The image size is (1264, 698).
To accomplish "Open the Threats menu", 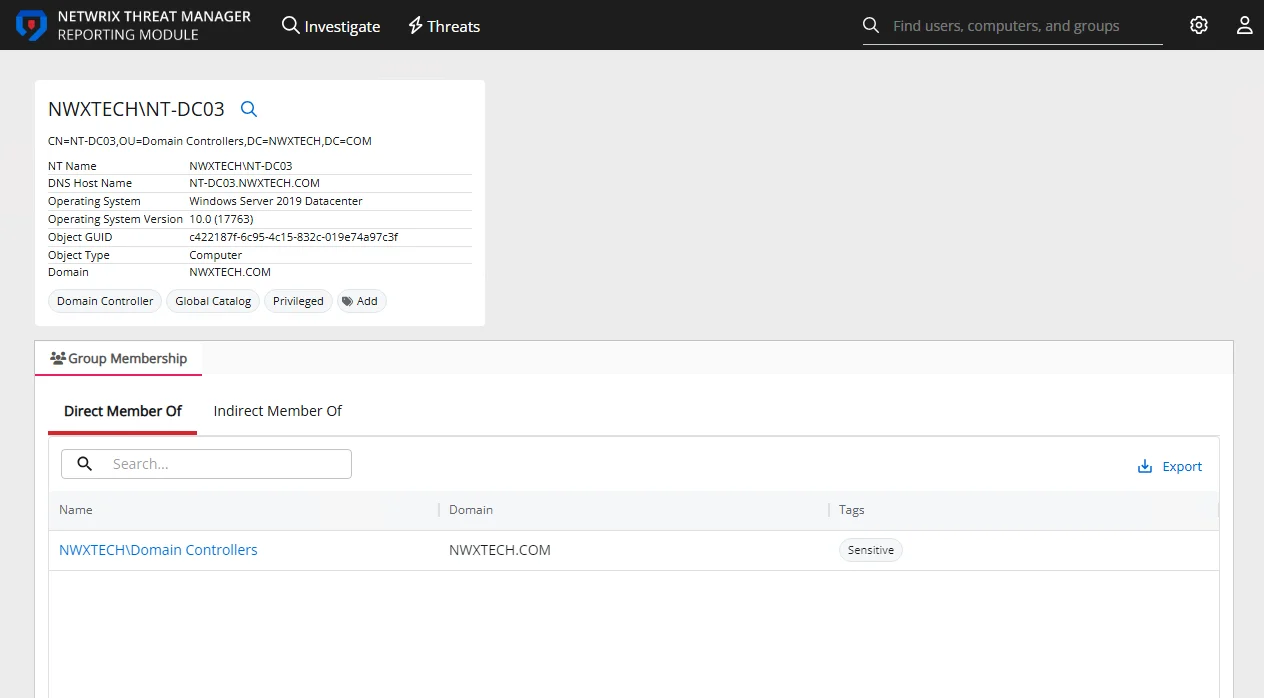I will point(444,26).
